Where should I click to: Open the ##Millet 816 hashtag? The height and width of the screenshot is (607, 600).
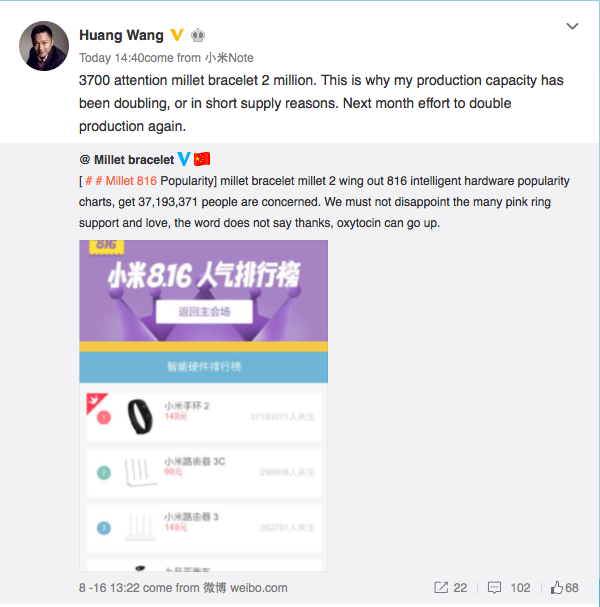[x=121, y=181]
